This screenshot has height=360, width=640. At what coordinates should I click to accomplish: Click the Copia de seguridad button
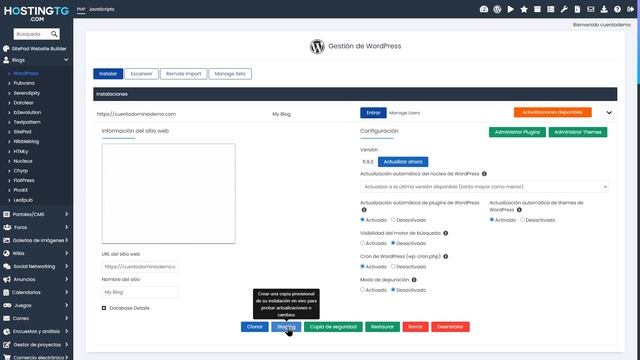pyautogui.click(x=333, y=327)
